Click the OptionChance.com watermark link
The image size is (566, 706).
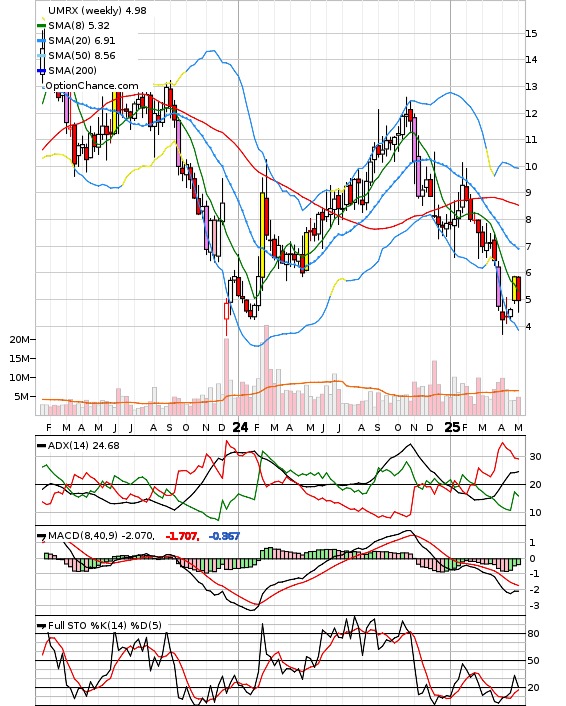[92, 86]
